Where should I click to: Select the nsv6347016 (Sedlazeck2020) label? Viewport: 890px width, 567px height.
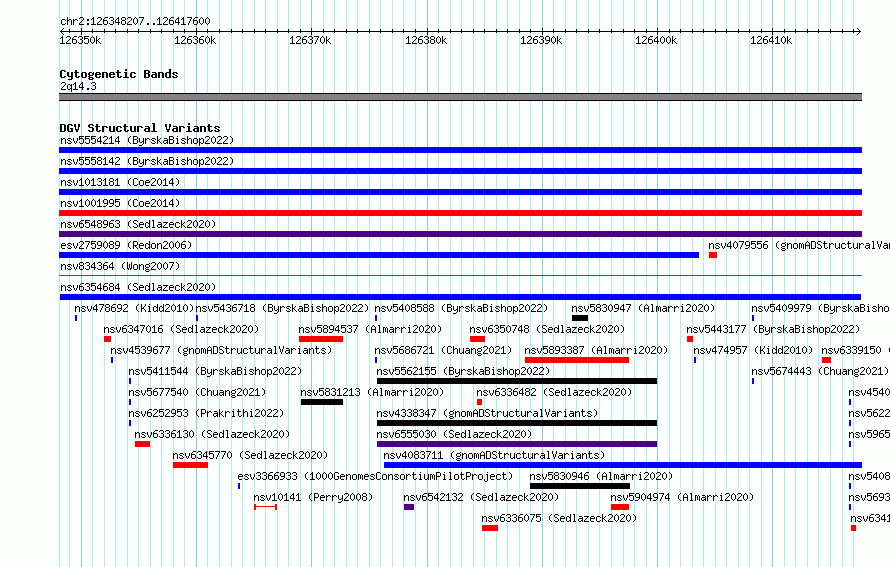pyautogui.click(x=181, y=329)
